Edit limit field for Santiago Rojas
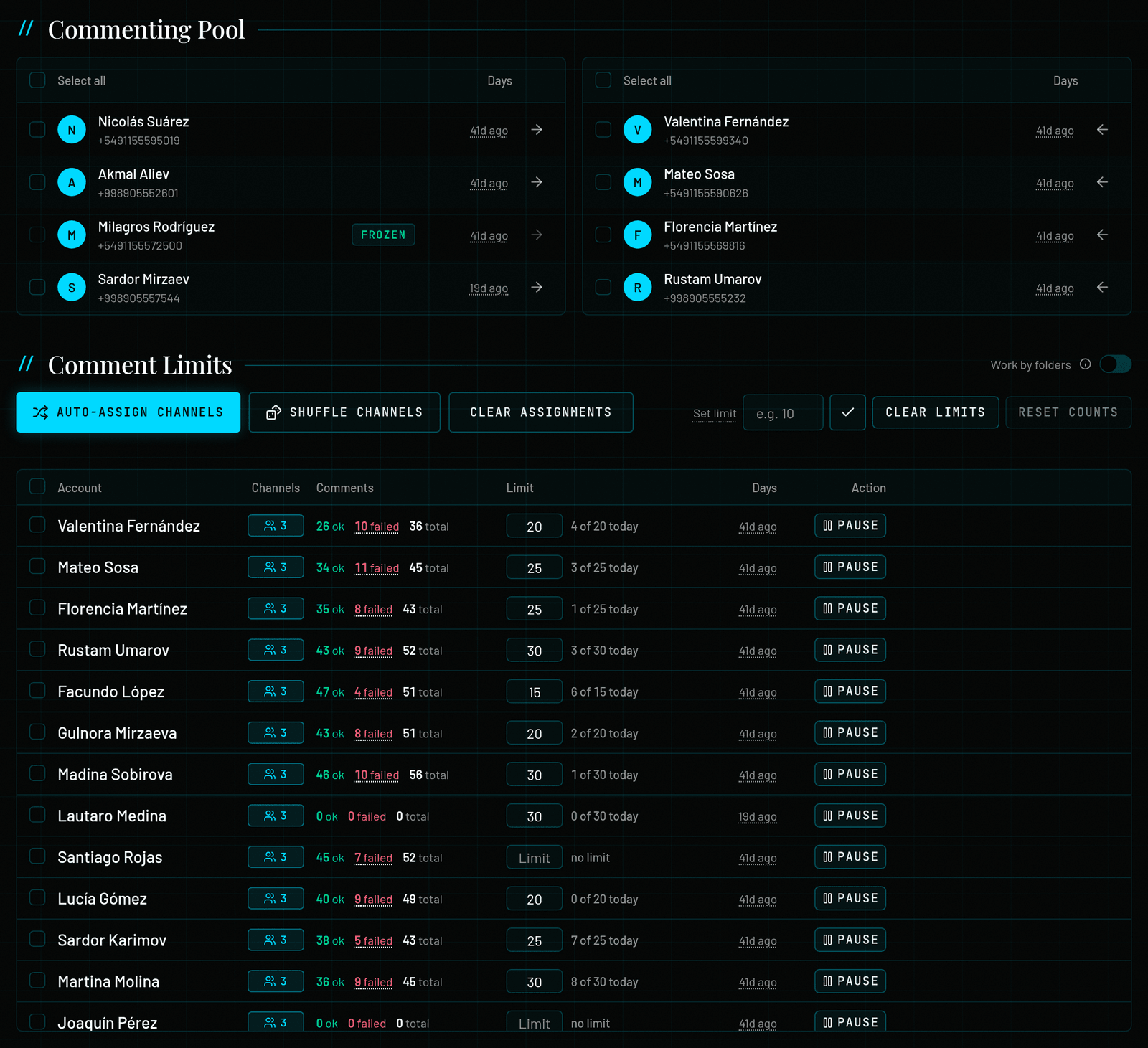The width and height of the screenshot is (1148, 1048). [535, 858]
